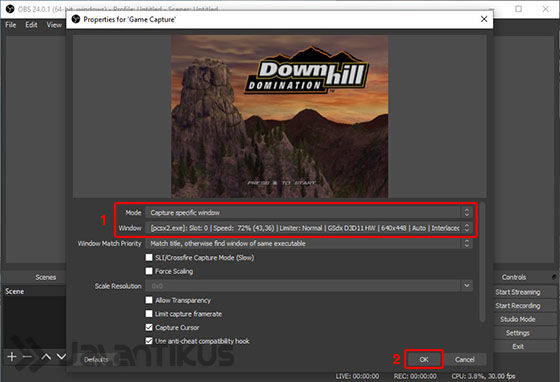Open the Mode dropdown
The height and width of the screenshot is (382, 560).
point(309,212)
